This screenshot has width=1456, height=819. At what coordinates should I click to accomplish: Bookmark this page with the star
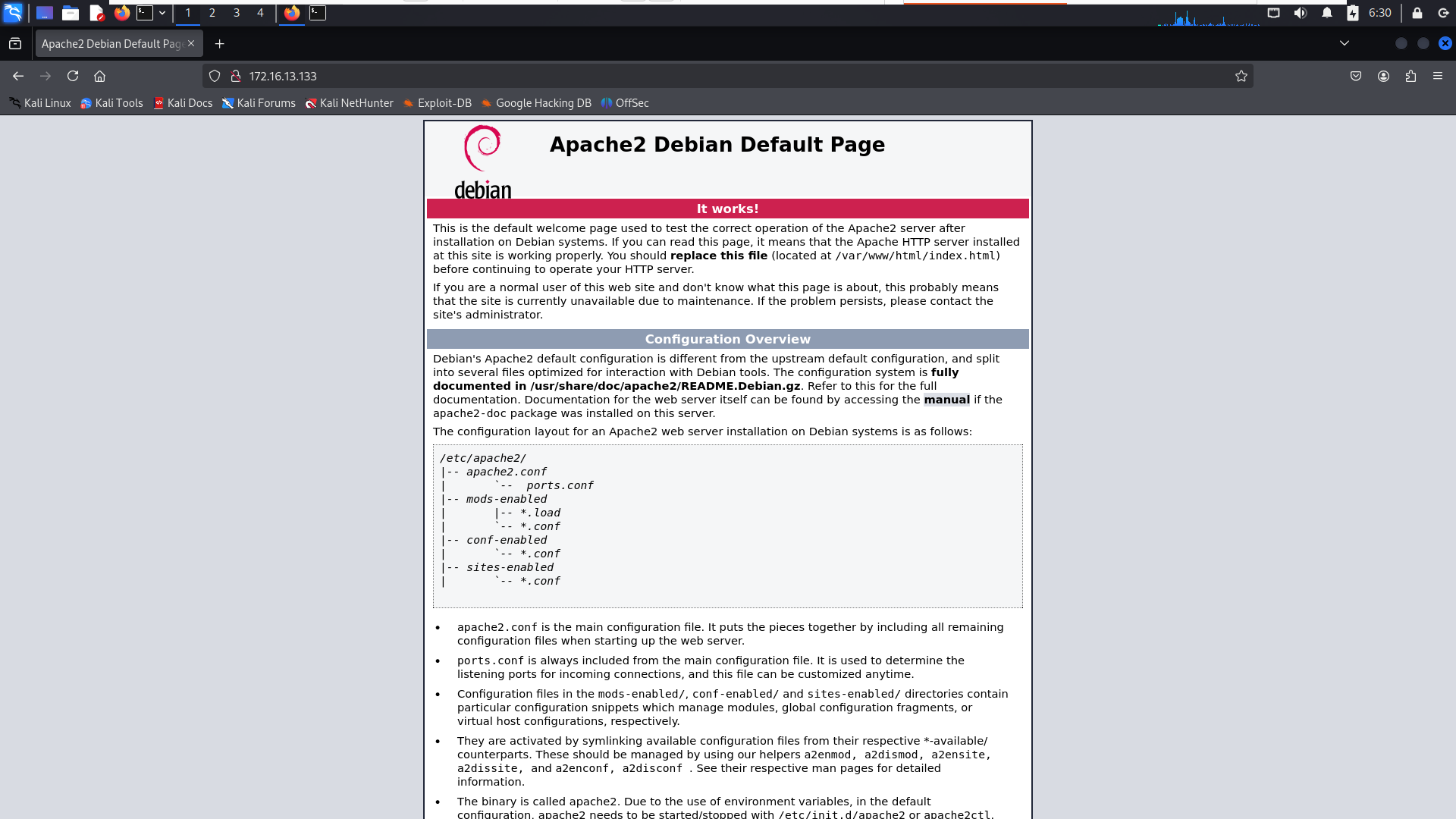[x=1241, y=76]
